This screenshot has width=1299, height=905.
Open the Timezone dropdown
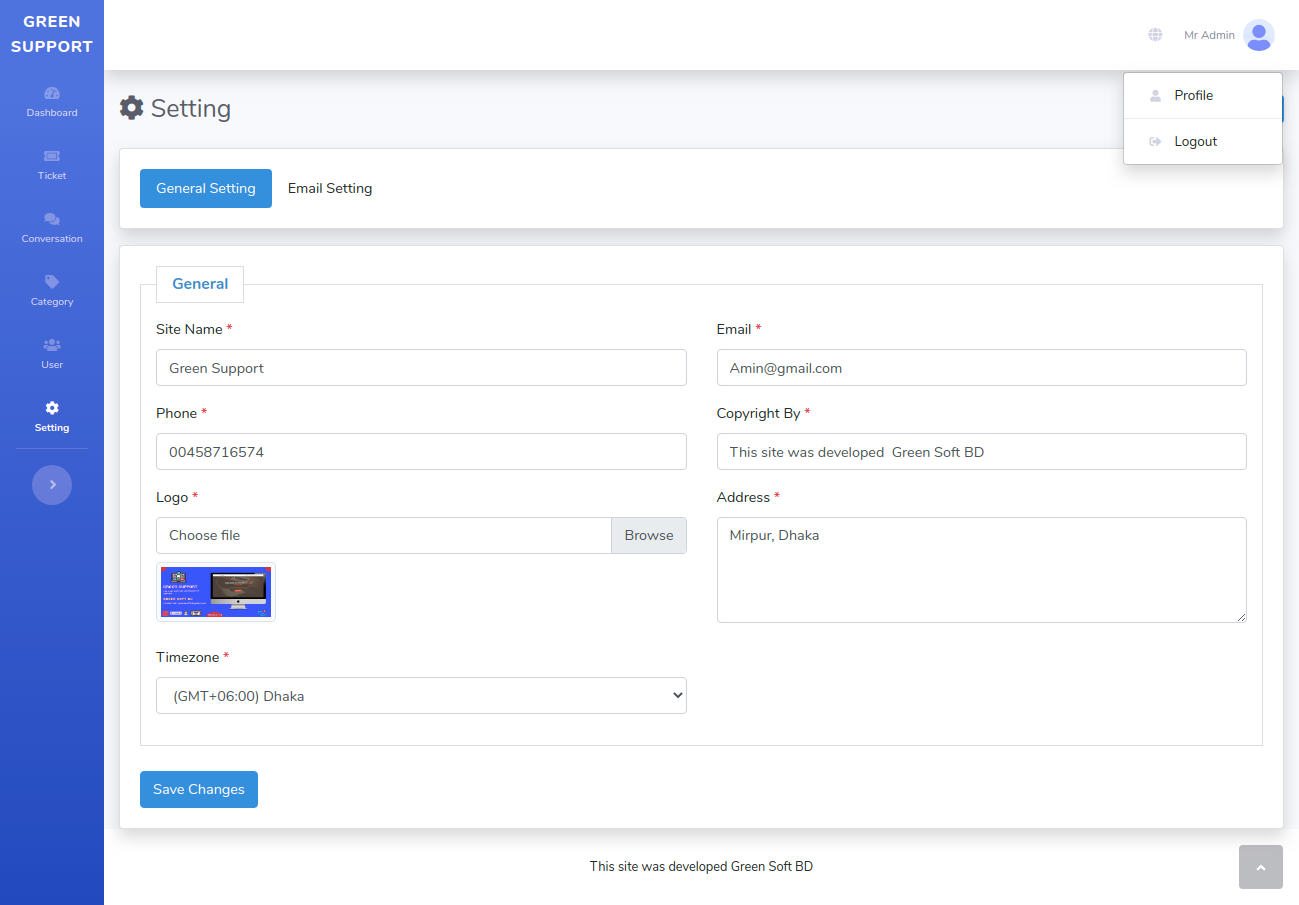click(x=421, y=696)
